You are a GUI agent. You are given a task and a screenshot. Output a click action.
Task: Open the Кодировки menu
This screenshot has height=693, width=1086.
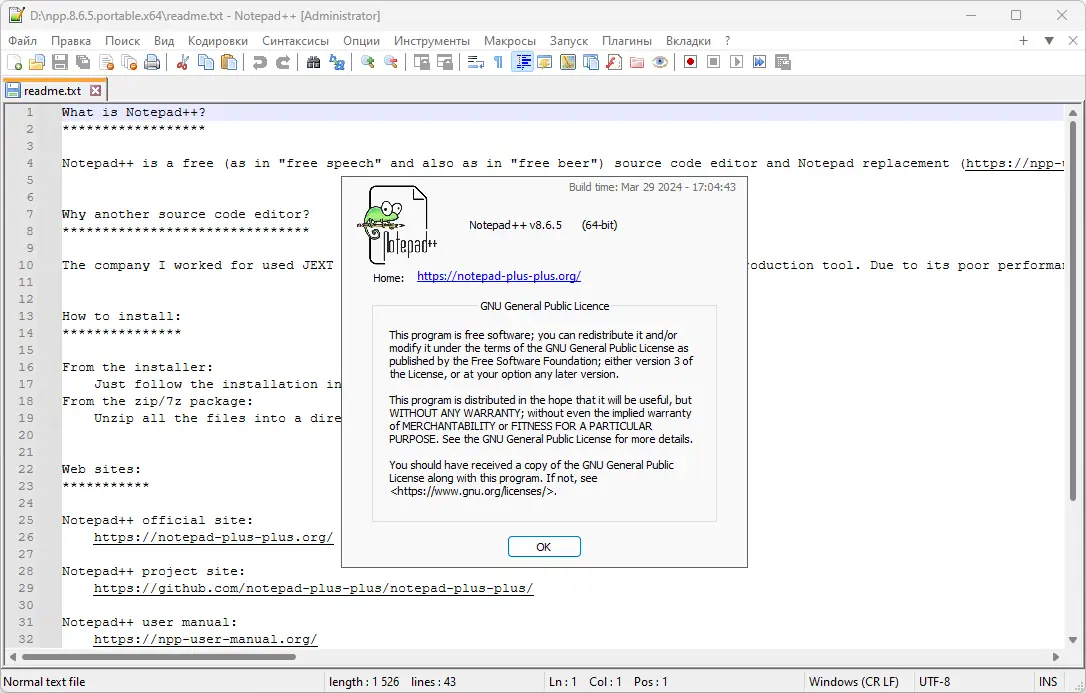[x=217, y=41]
